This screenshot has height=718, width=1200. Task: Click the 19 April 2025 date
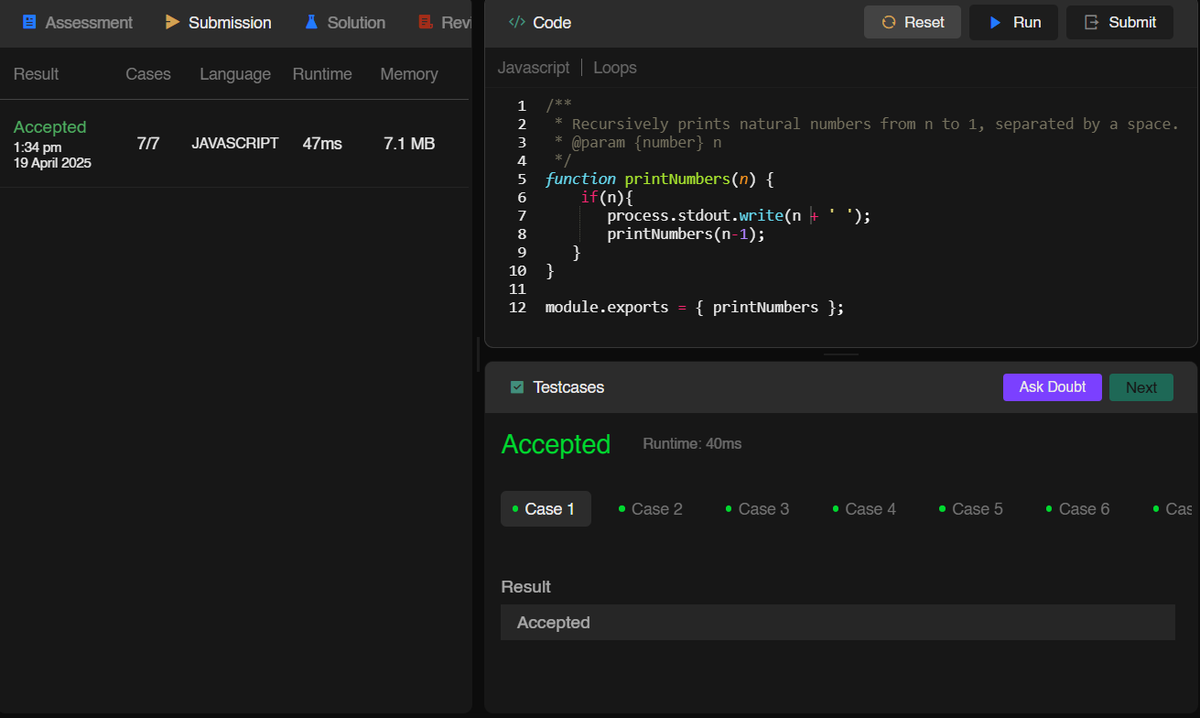click(52, 163)
